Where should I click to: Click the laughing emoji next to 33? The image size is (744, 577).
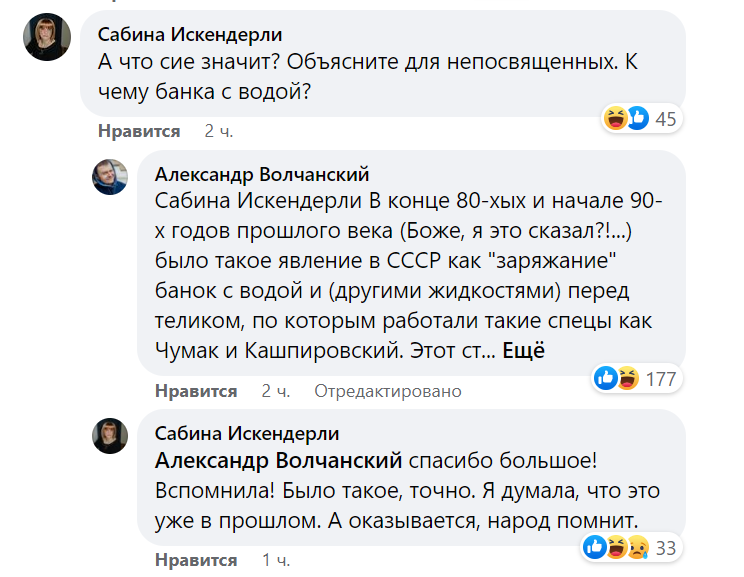616,547
